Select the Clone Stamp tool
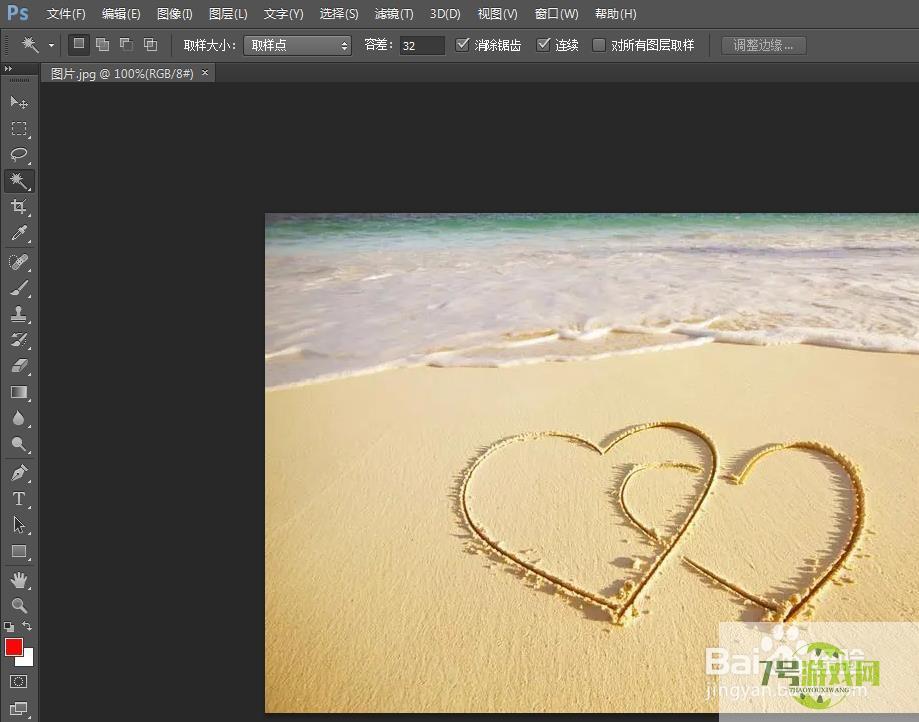 pos(19,314)
